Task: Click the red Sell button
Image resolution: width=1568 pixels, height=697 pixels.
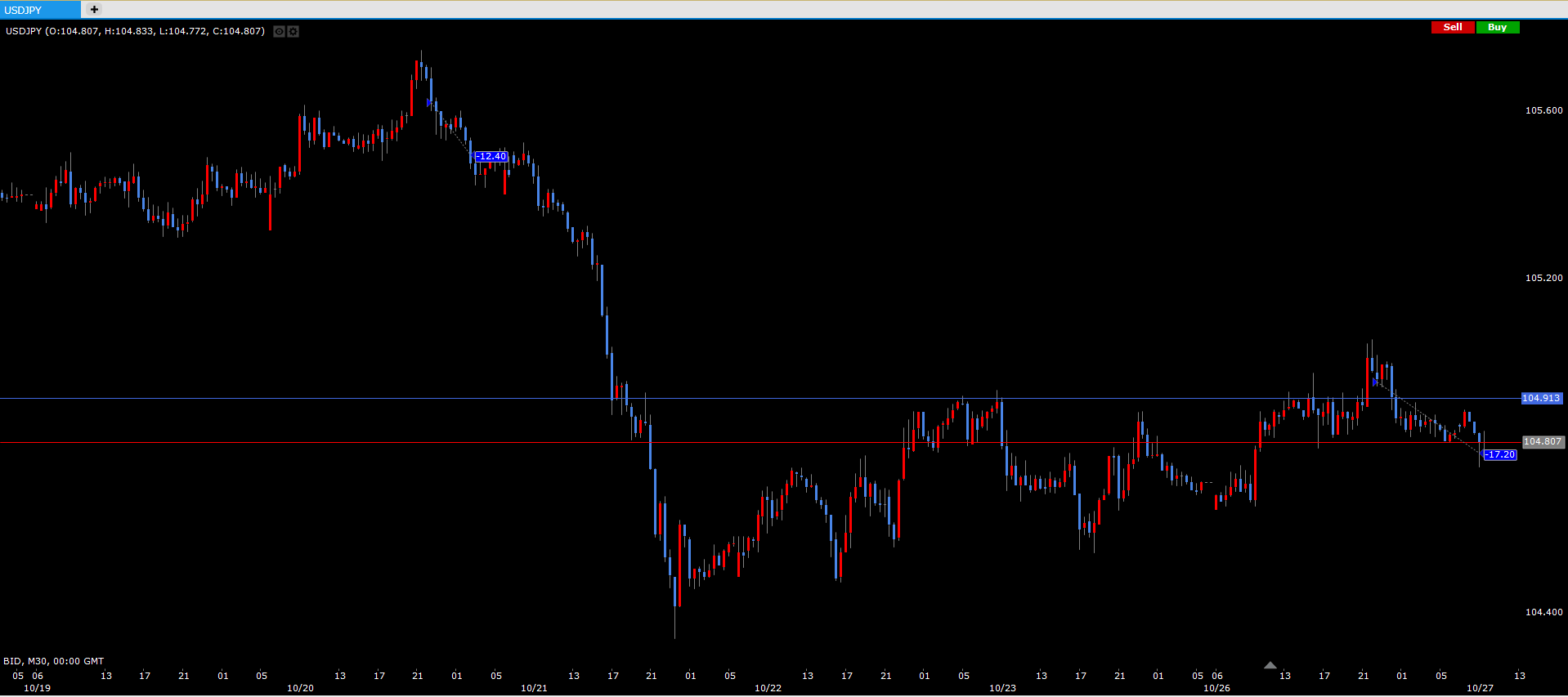Action: (1452, 27)
